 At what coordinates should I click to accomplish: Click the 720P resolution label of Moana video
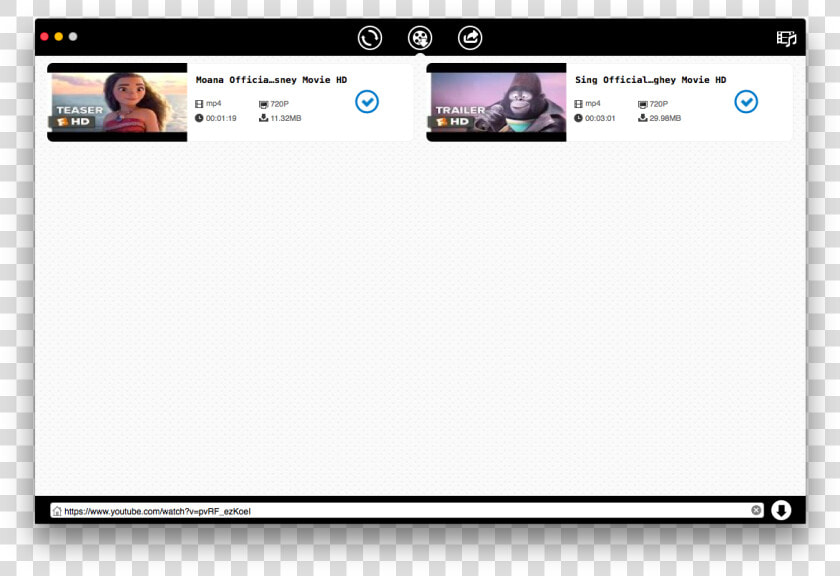tap(280, 104)
